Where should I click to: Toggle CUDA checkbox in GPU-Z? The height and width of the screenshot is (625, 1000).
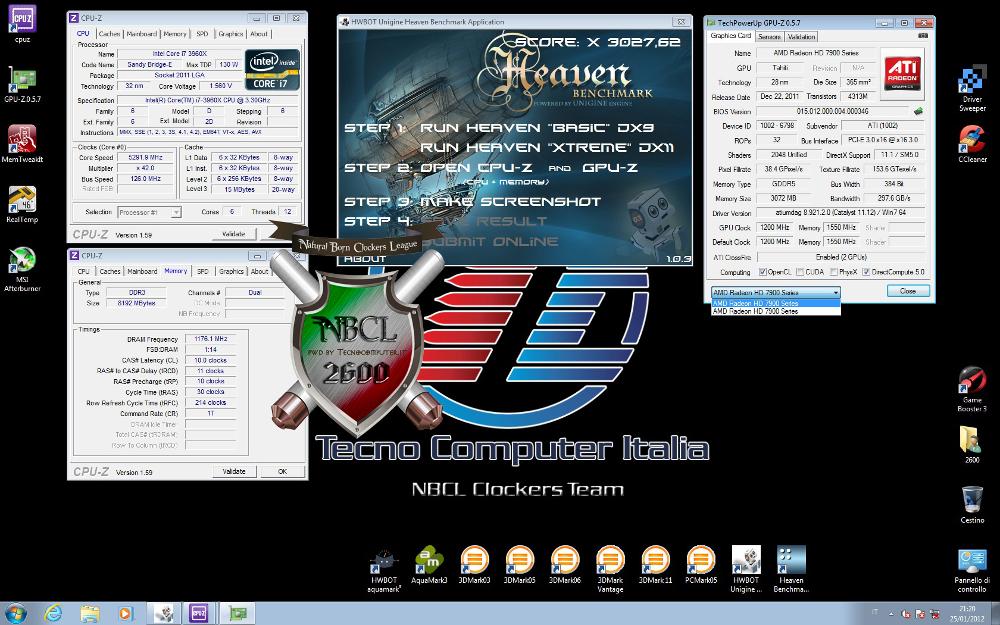799,272
